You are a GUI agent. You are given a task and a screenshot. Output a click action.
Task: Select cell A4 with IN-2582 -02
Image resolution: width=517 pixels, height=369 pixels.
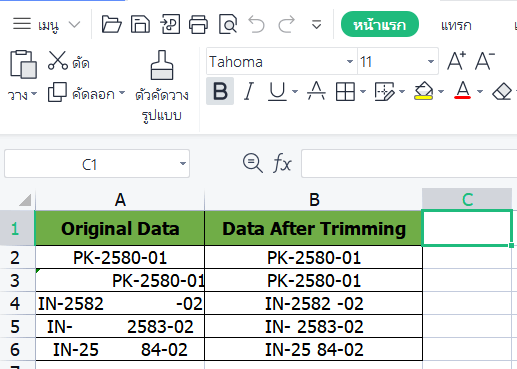tap(120, 304)
